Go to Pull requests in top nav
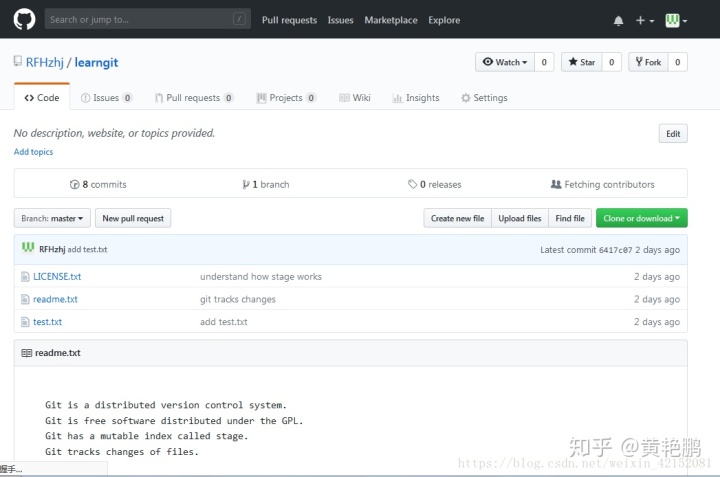Viewport: 720px width, 477px height. (x=289, y=20)
